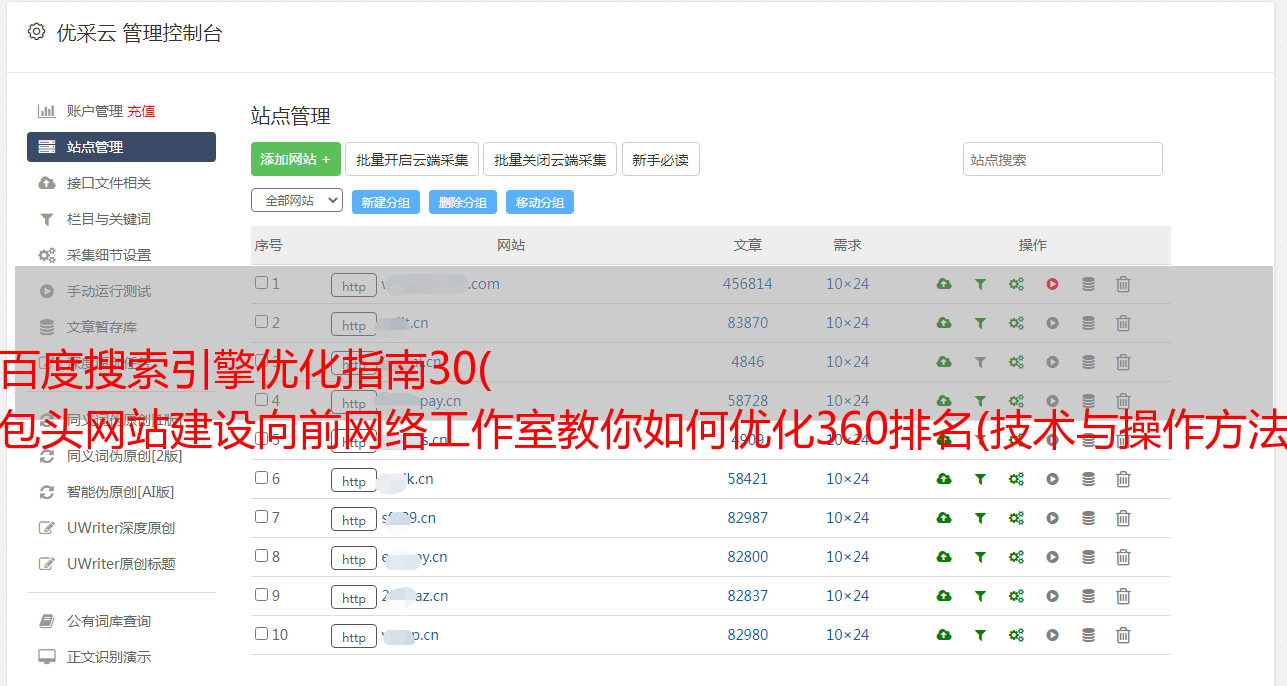Click the gears settings icon in row 83870
Image resolution: width=1287 pixels, height=686 pixels.
tap(1016, 323)
